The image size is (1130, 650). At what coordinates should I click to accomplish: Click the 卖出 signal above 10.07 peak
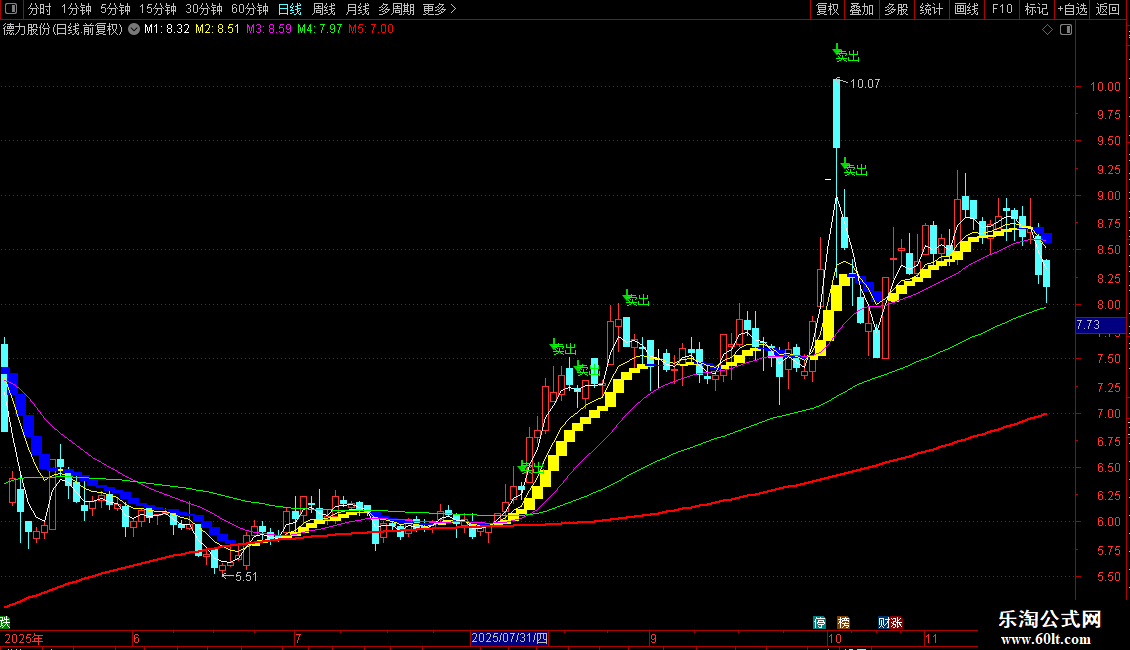click(x=846, y=54)
